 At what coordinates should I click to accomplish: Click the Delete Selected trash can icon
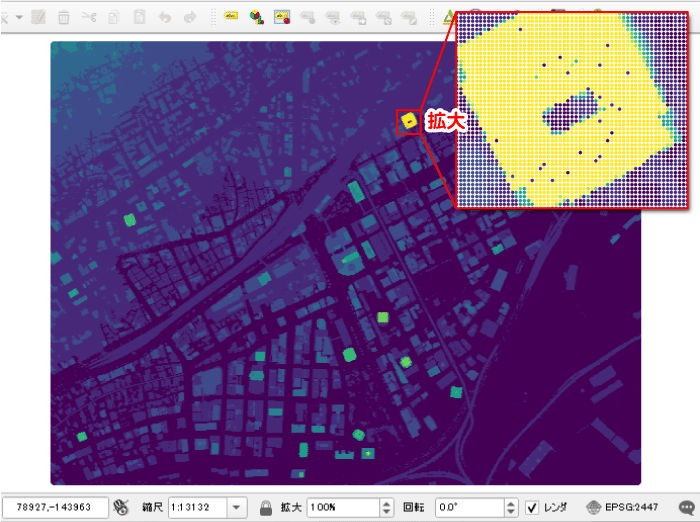(x=64, y=18)
